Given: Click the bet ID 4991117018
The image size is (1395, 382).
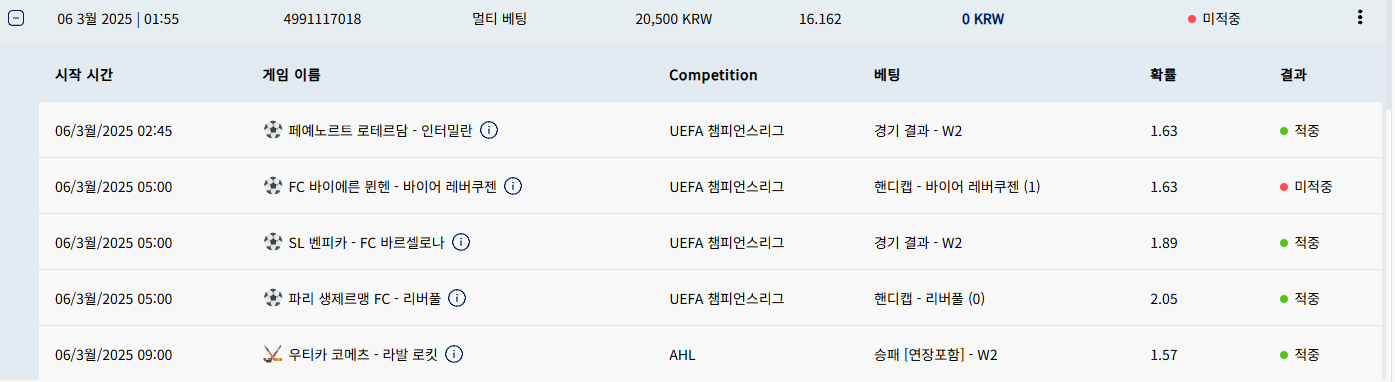Looking at the screenshot, I should [323, 18].
